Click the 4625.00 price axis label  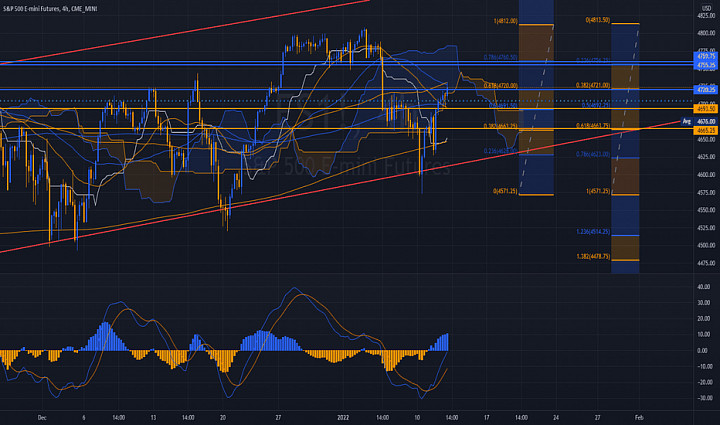click(706, 157)
